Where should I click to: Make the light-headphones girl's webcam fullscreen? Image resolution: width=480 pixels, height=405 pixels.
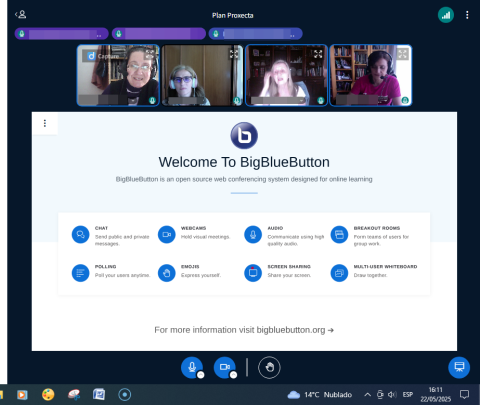click(x=234, y=54)
